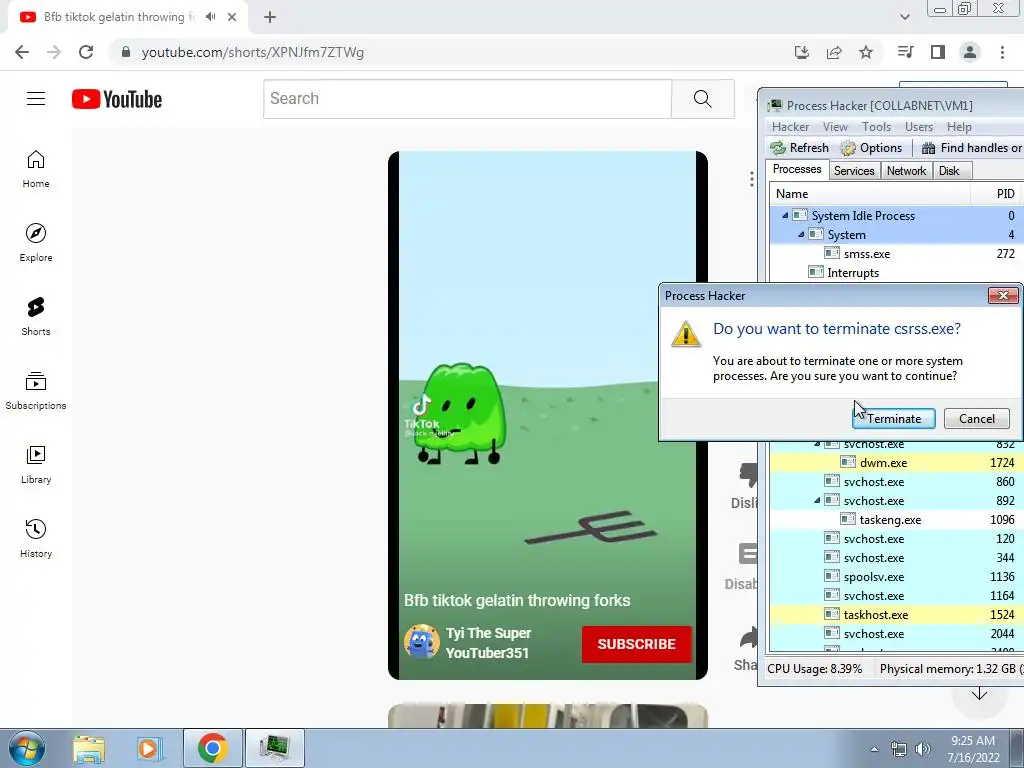
Task: Mute the tab via speaker icon
Action: click(210, 17)
